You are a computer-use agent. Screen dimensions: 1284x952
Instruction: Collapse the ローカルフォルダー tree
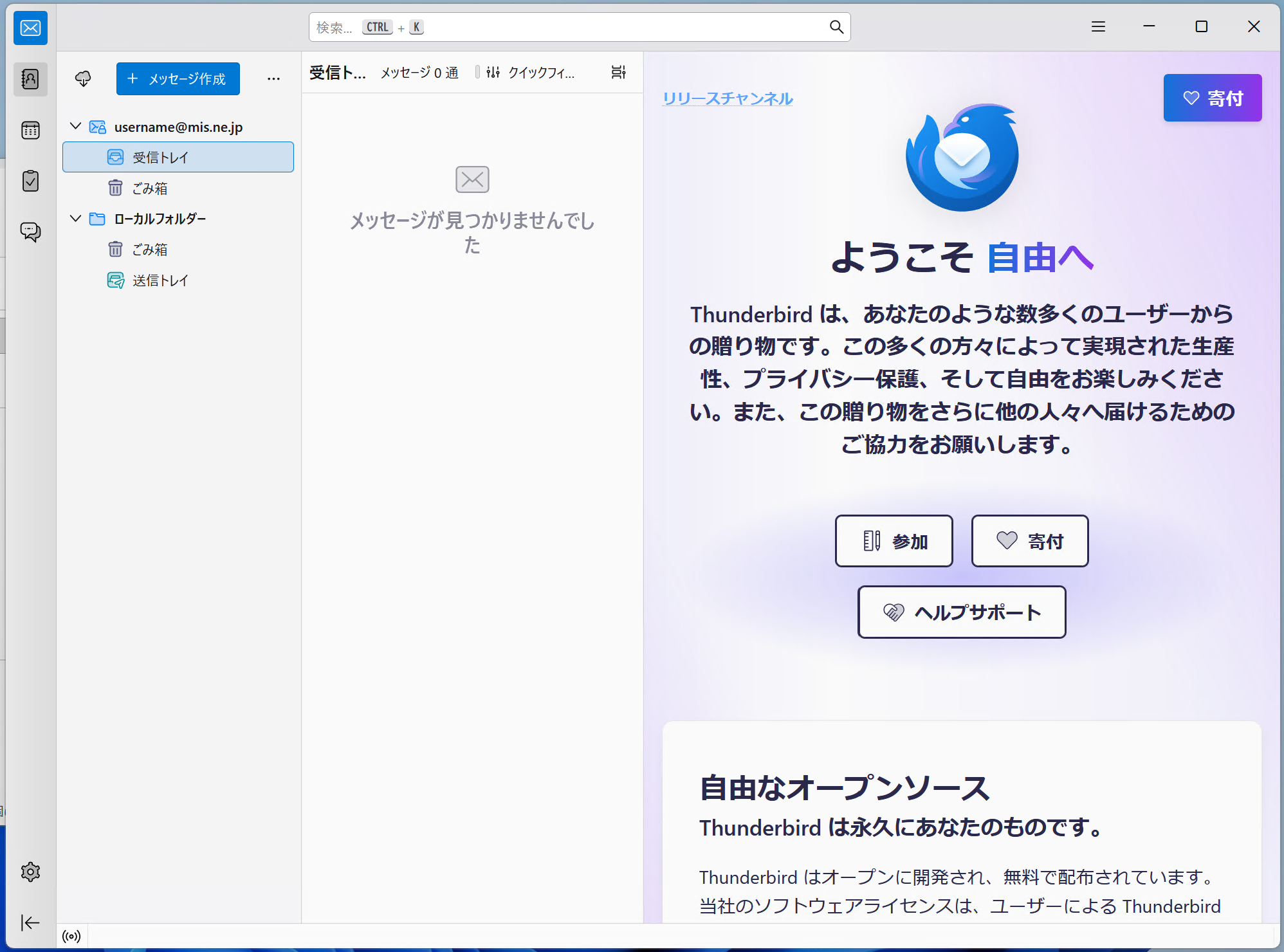76,219
